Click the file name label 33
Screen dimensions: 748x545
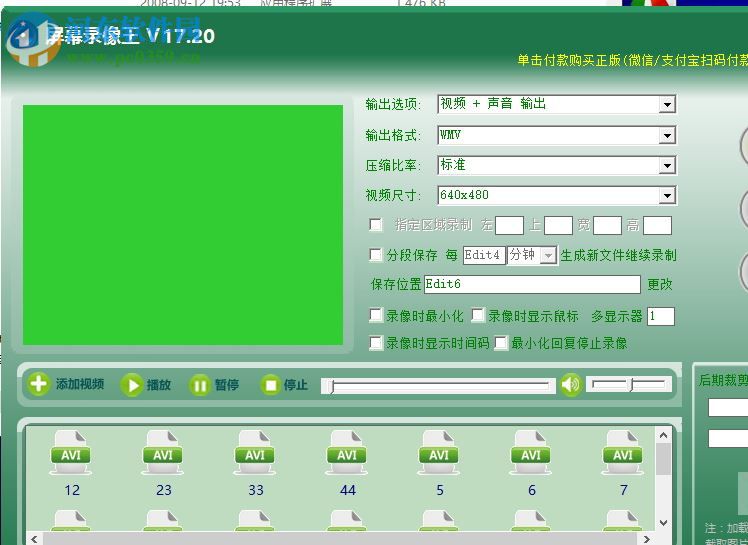[256, 490]
